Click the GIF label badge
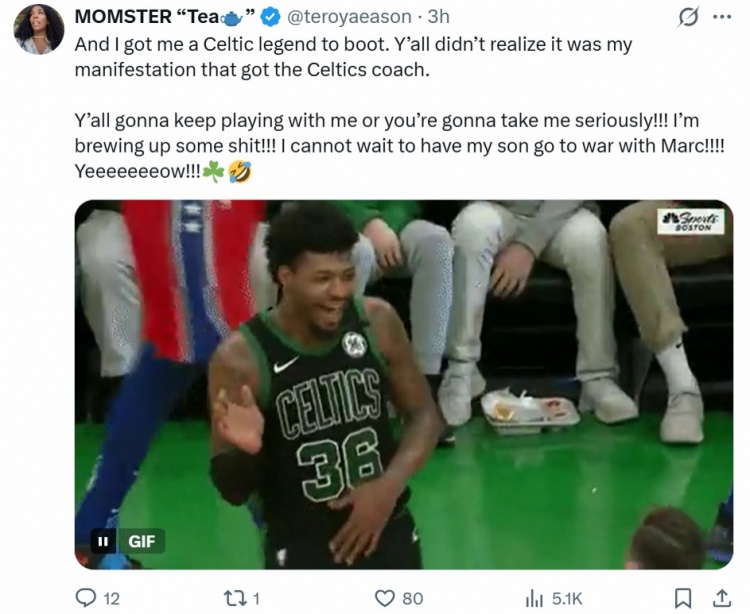Image resolution: width=750 pixels, height=614 pixels. click(x=142, y=541)
